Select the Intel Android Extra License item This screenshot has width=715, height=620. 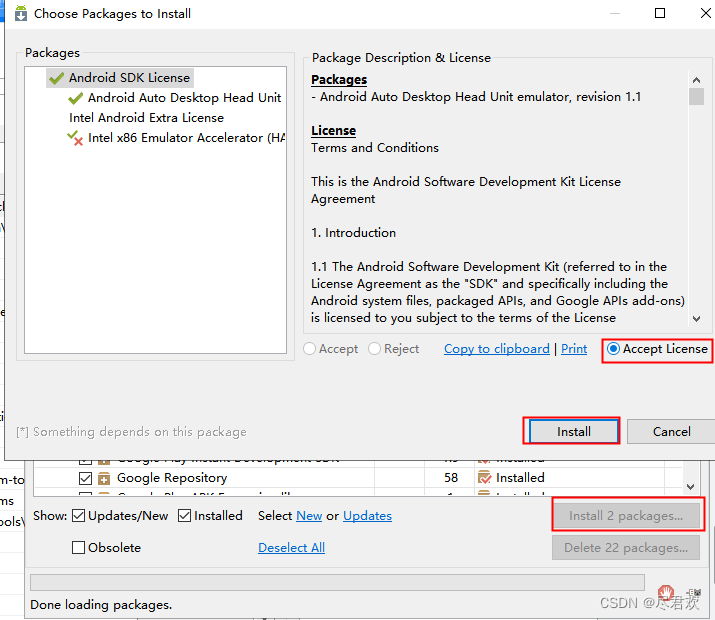pos(146,118)
